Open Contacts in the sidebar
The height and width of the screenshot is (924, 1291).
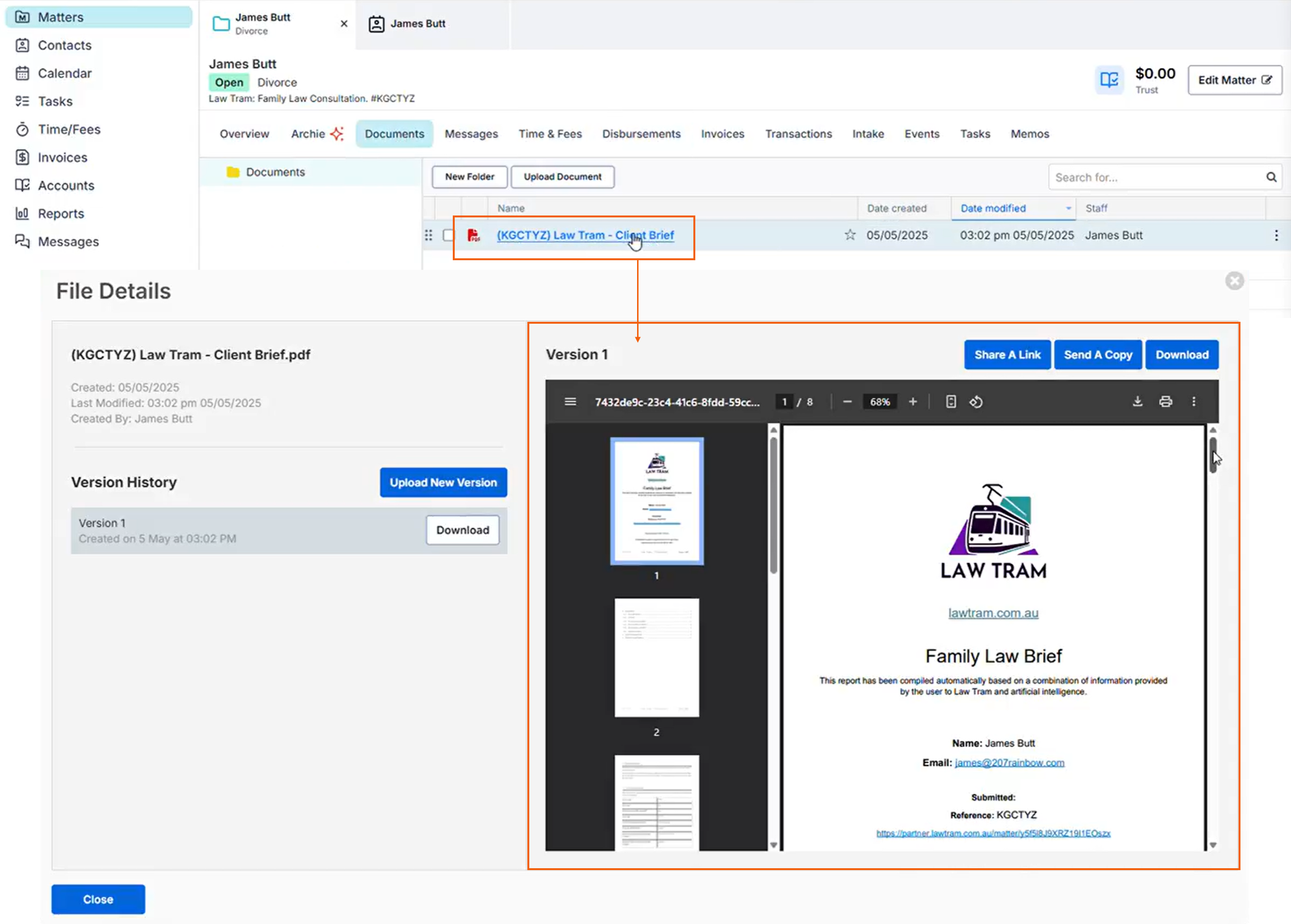(64, 45)
